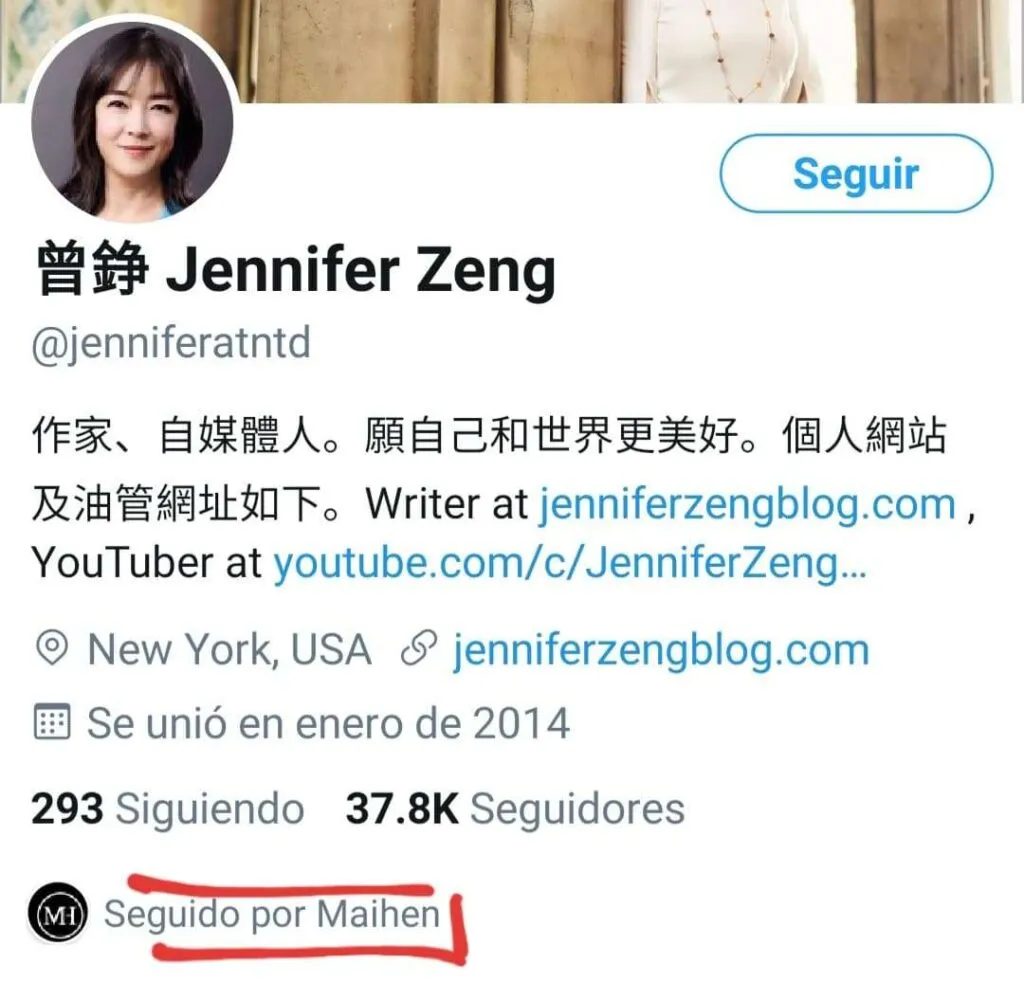Click the location pin icon
Image resolution: width=1024 pixels, height=982 pixels.
pyautogui.click(x=52, y=648)
